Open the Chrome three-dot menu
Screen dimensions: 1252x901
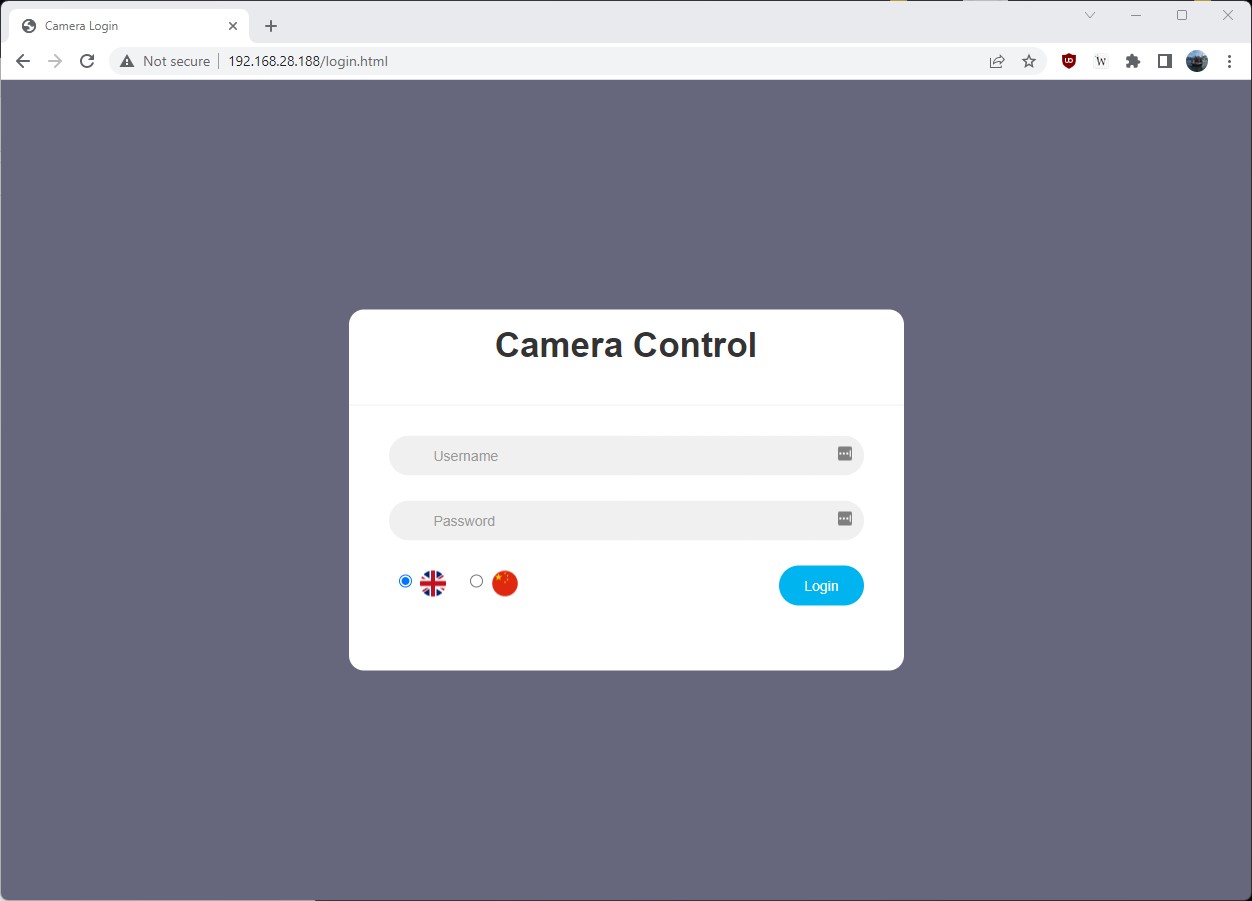click(x=1229, y=61)
